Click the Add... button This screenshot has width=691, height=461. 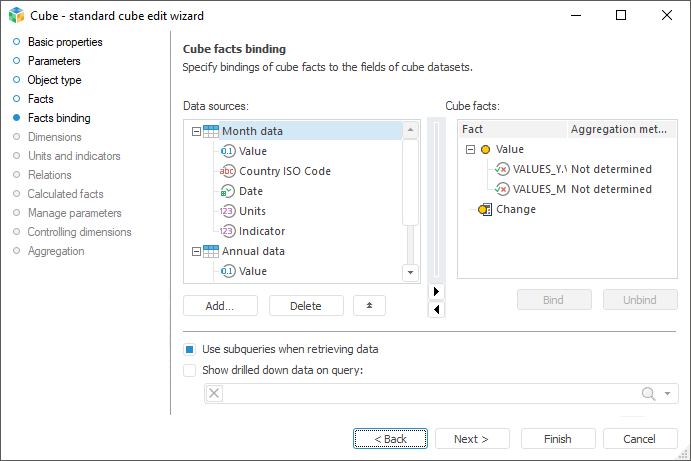pos(220,305)
